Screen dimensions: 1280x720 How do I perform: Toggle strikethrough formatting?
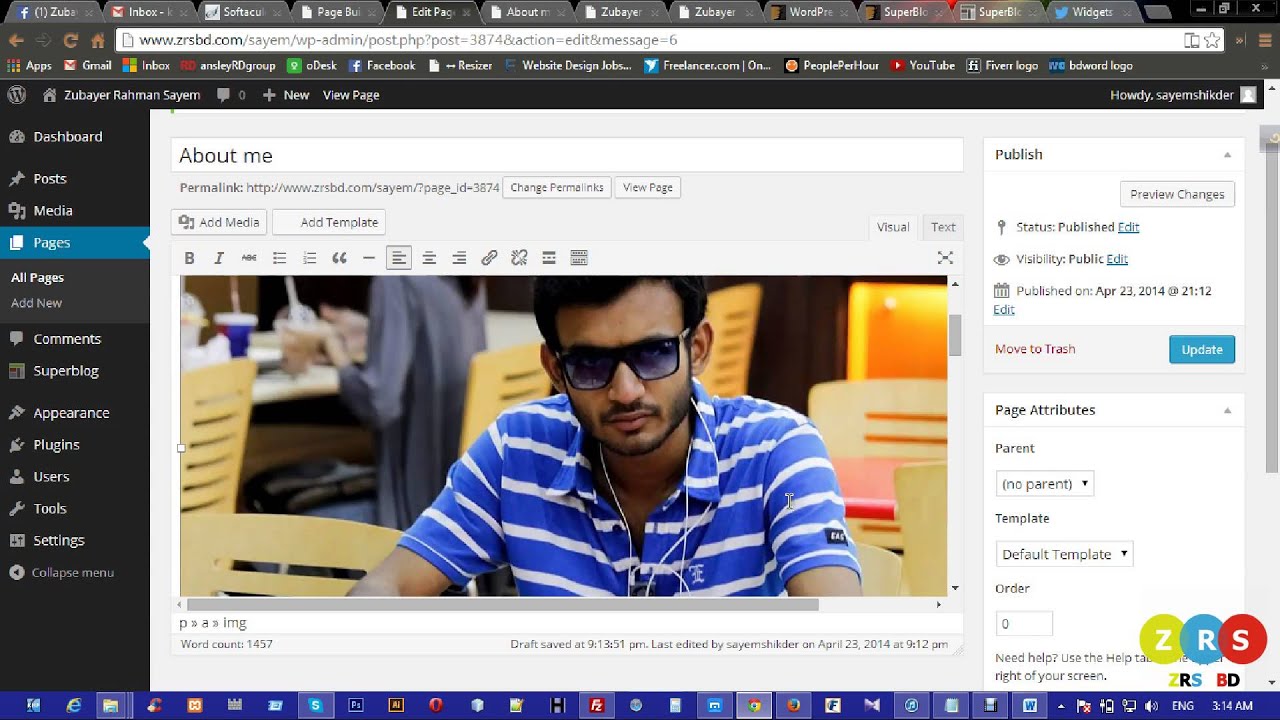[x=249, y=258]
